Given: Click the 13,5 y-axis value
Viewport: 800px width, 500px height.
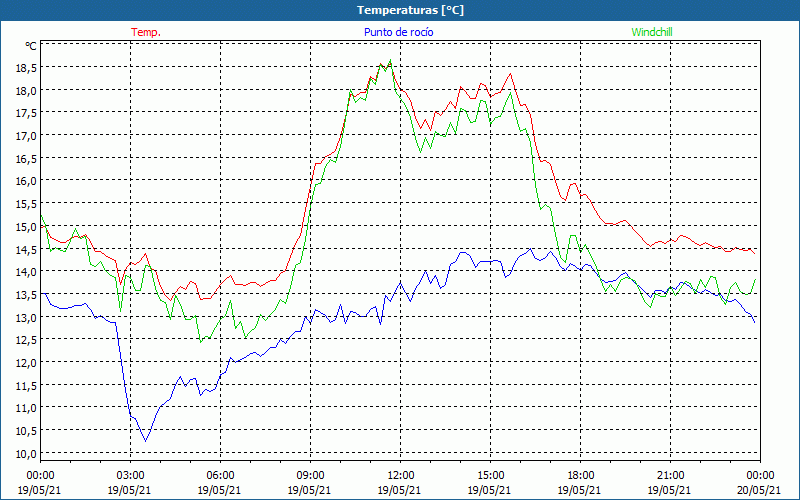Looking at the screenshot, I should (x=27, y=294).
